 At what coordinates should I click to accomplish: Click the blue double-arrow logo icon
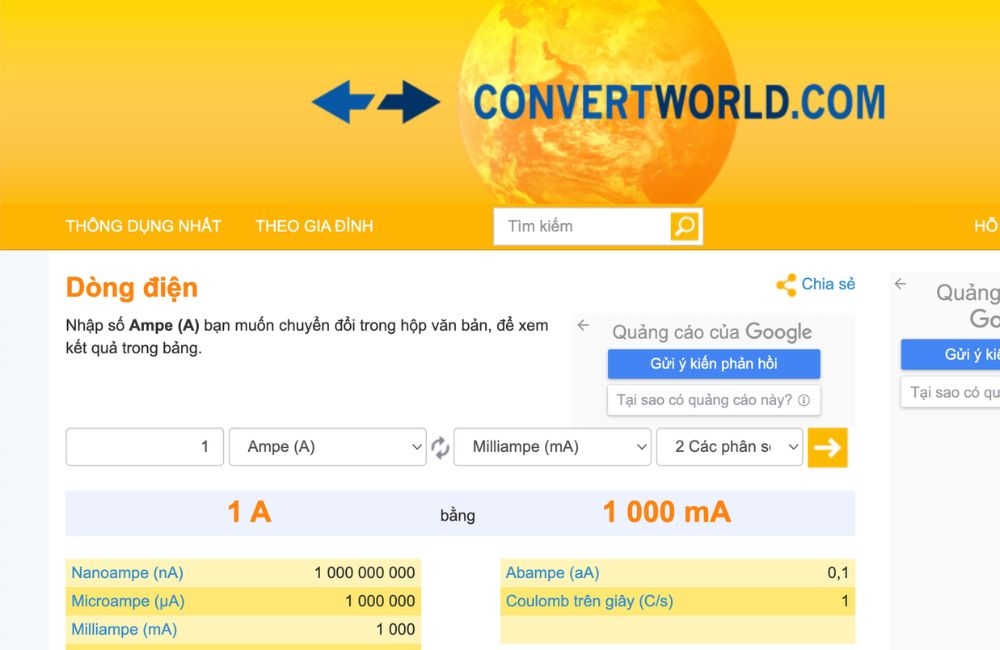(x=376, y=101)
